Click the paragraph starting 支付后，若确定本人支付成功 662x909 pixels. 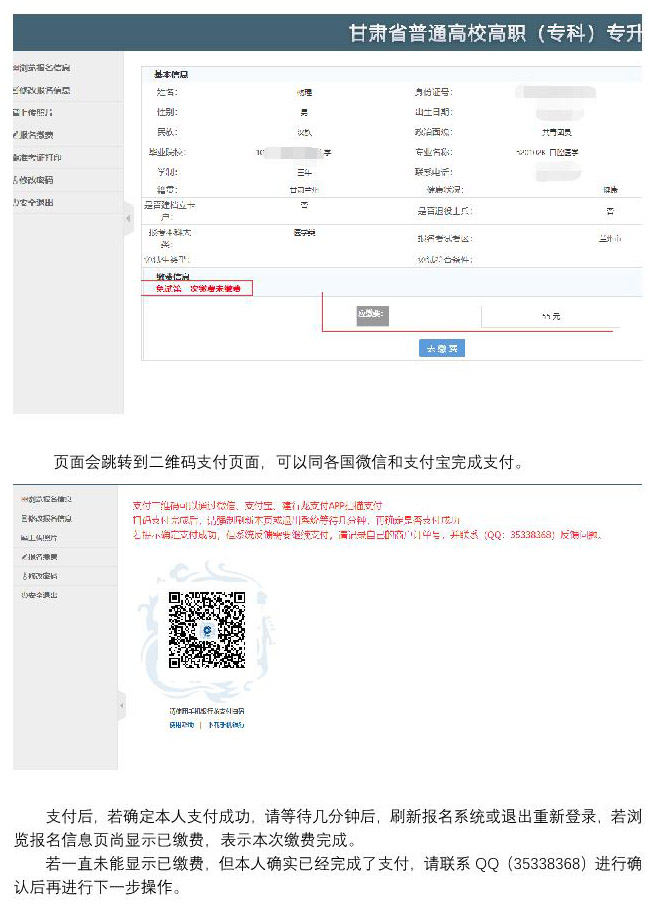328,828
